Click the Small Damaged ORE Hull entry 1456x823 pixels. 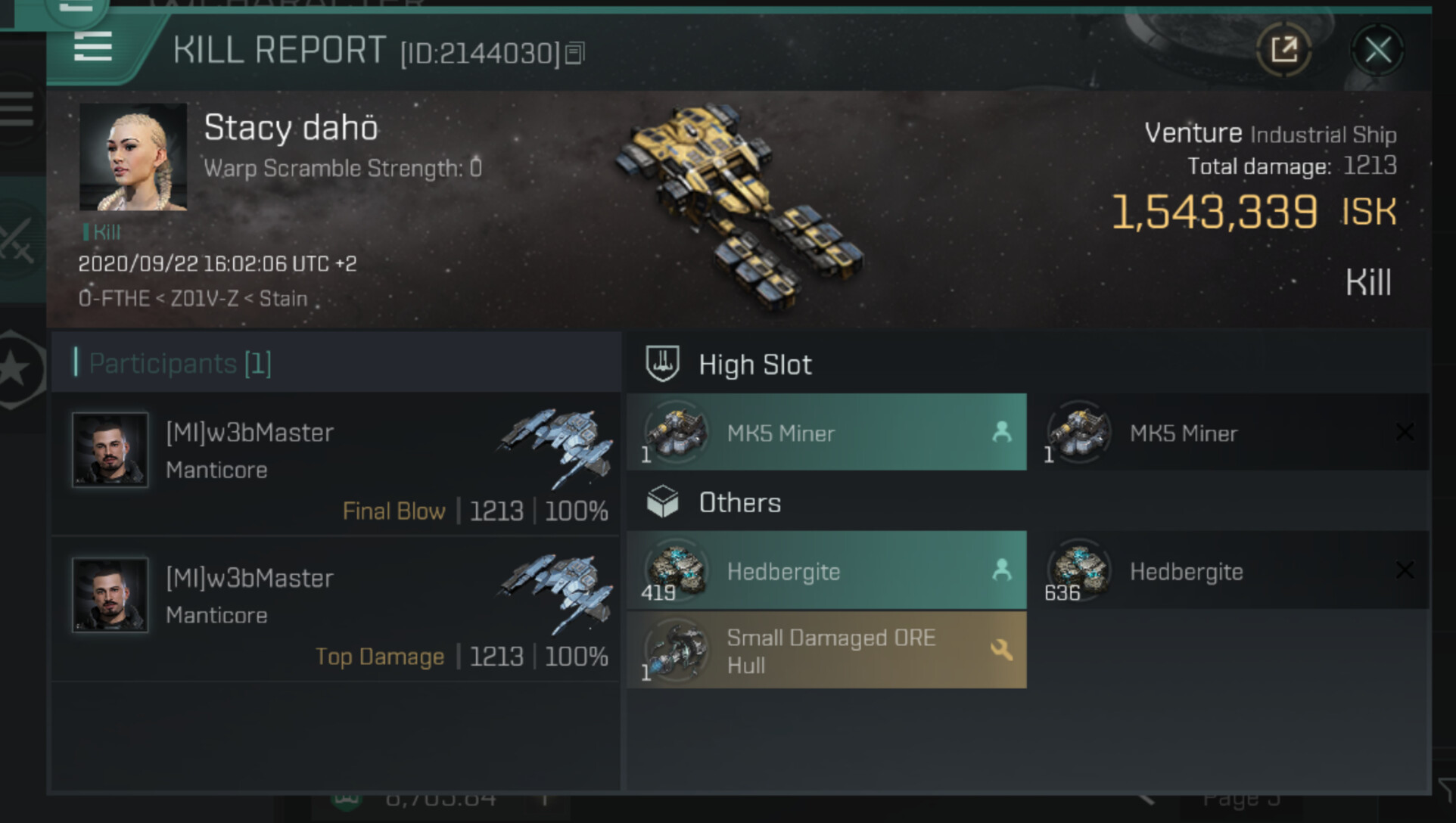click(826, 651)
